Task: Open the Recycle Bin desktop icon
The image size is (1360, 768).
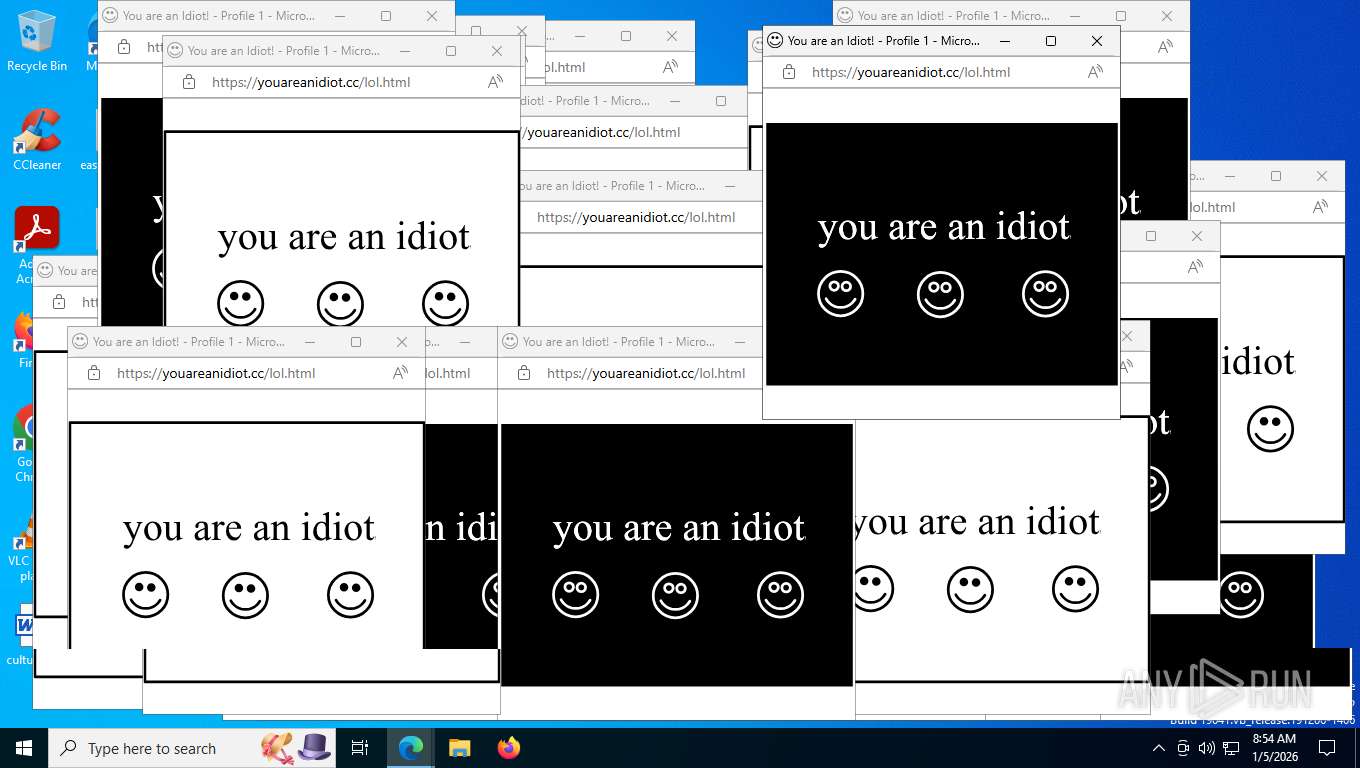Action: click(x=37, y=41)
